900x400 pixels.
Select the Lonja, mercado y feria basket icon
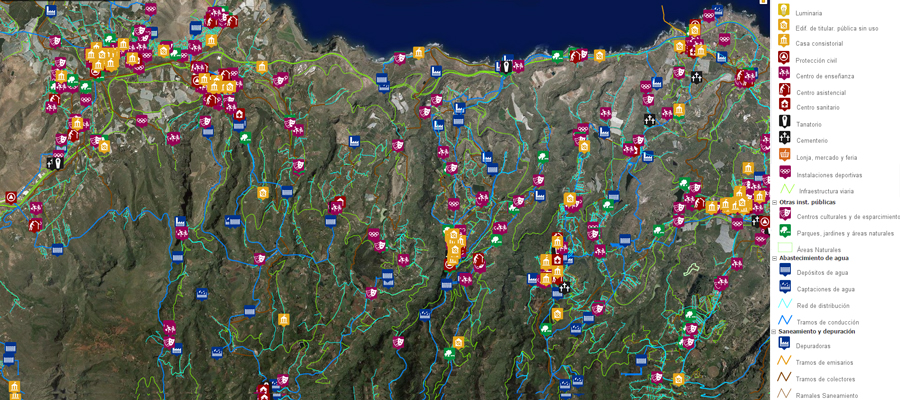(783, 154)
